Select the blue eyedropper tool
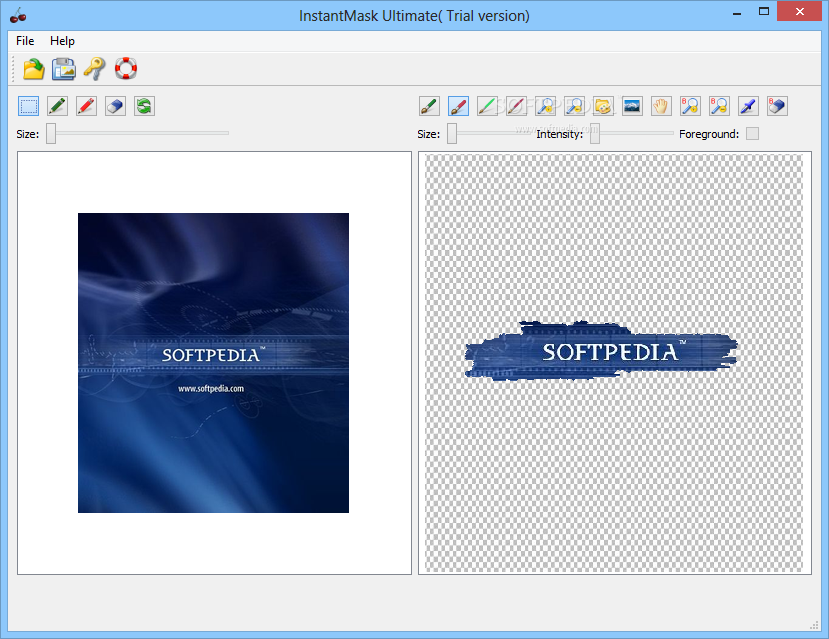The height and width of the screenshot is (639, 829). [x=749, y=106]
